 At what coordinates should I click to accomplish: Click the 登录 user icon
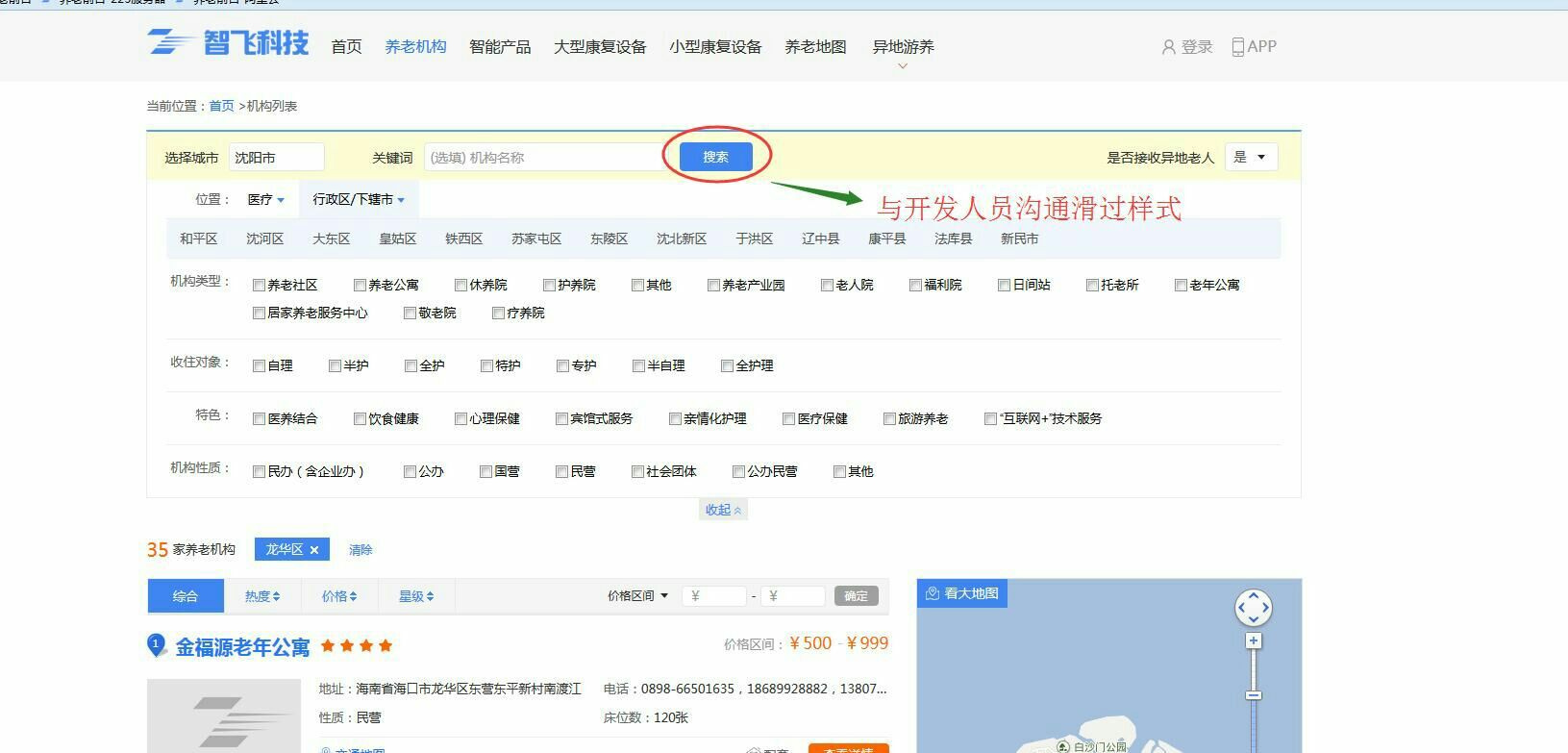tap(1168, 47)
